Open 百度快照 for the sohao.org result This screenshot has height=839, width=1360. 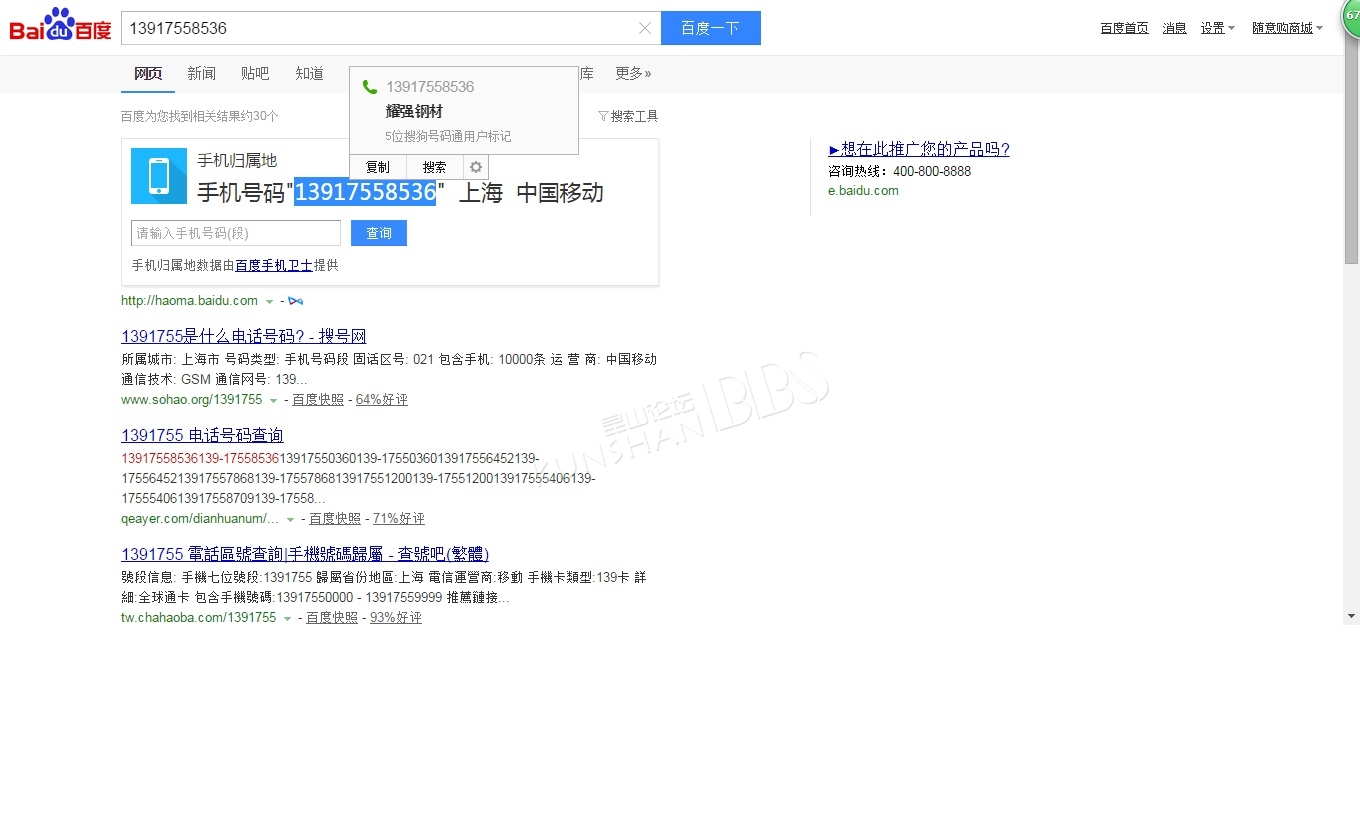point(318,400)
